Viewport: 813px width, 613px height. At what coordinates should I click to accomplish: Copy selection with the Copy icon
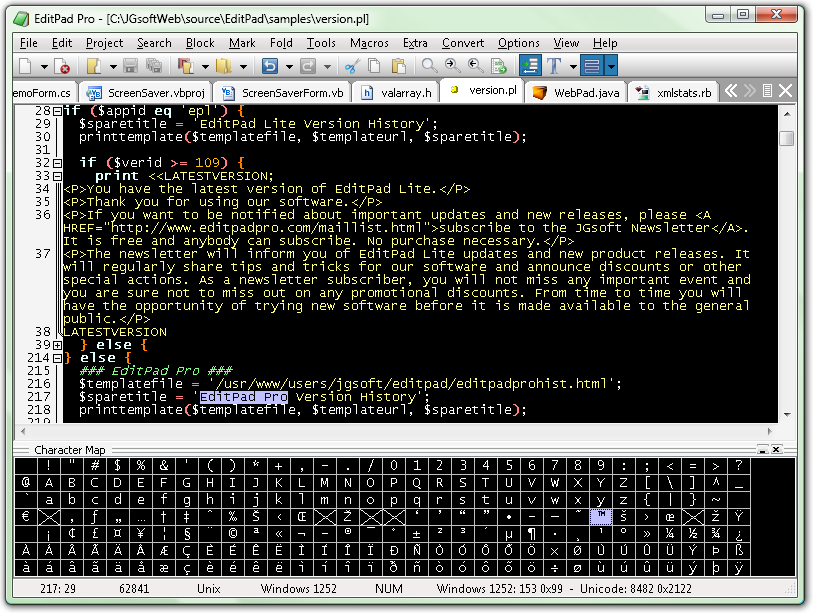(374, 66)
